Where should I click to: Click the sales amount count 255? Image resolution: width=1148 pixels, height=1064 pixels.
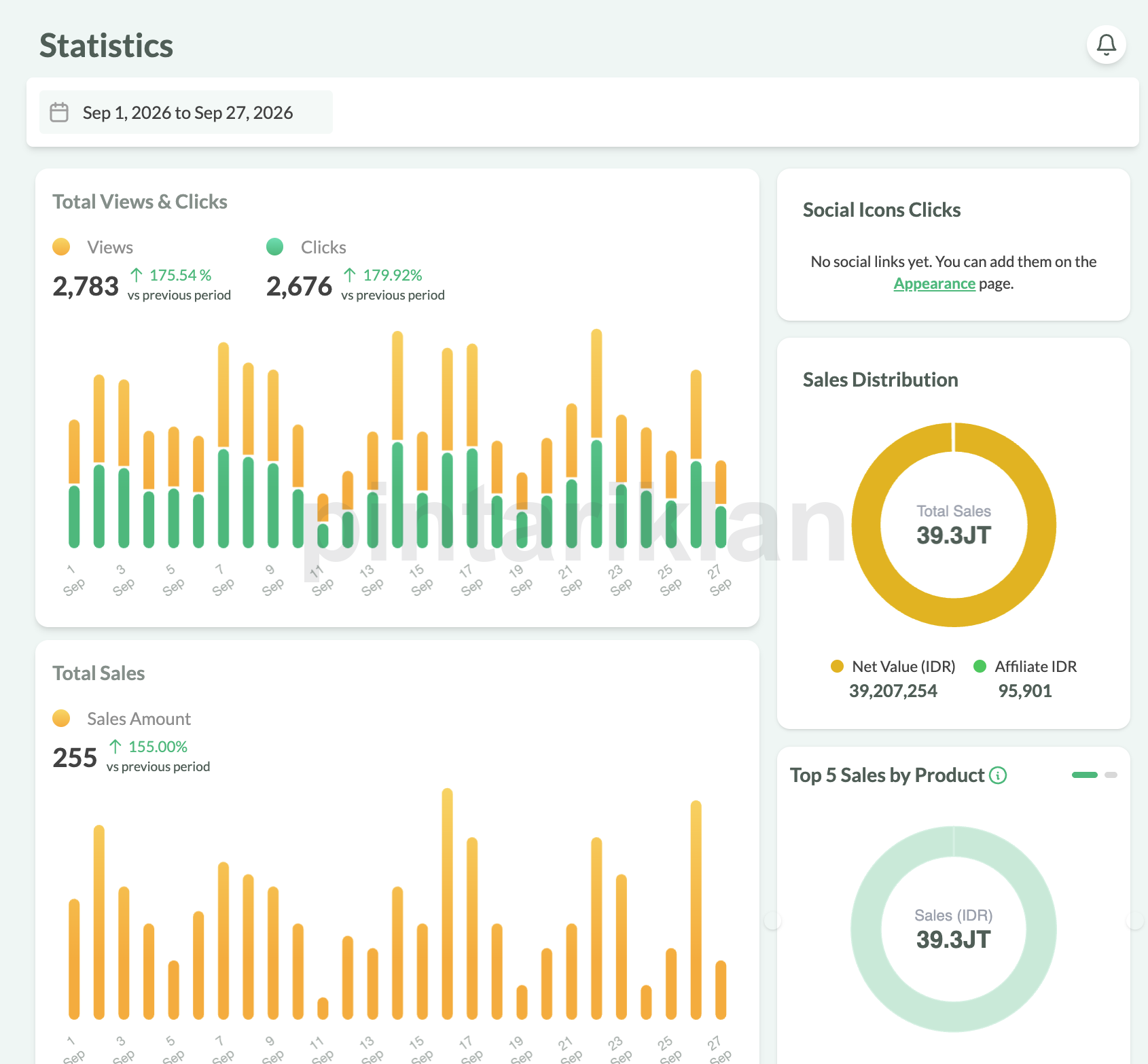click(x=75, y=758)
